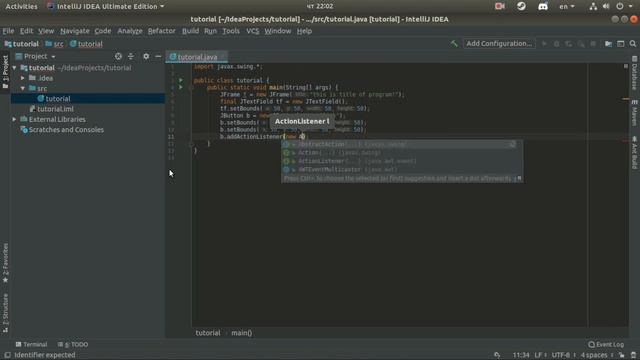Click the tutorial class breadcrumb in navigation bar
Viewport: 640px width, 360px height.
[86, 44]
